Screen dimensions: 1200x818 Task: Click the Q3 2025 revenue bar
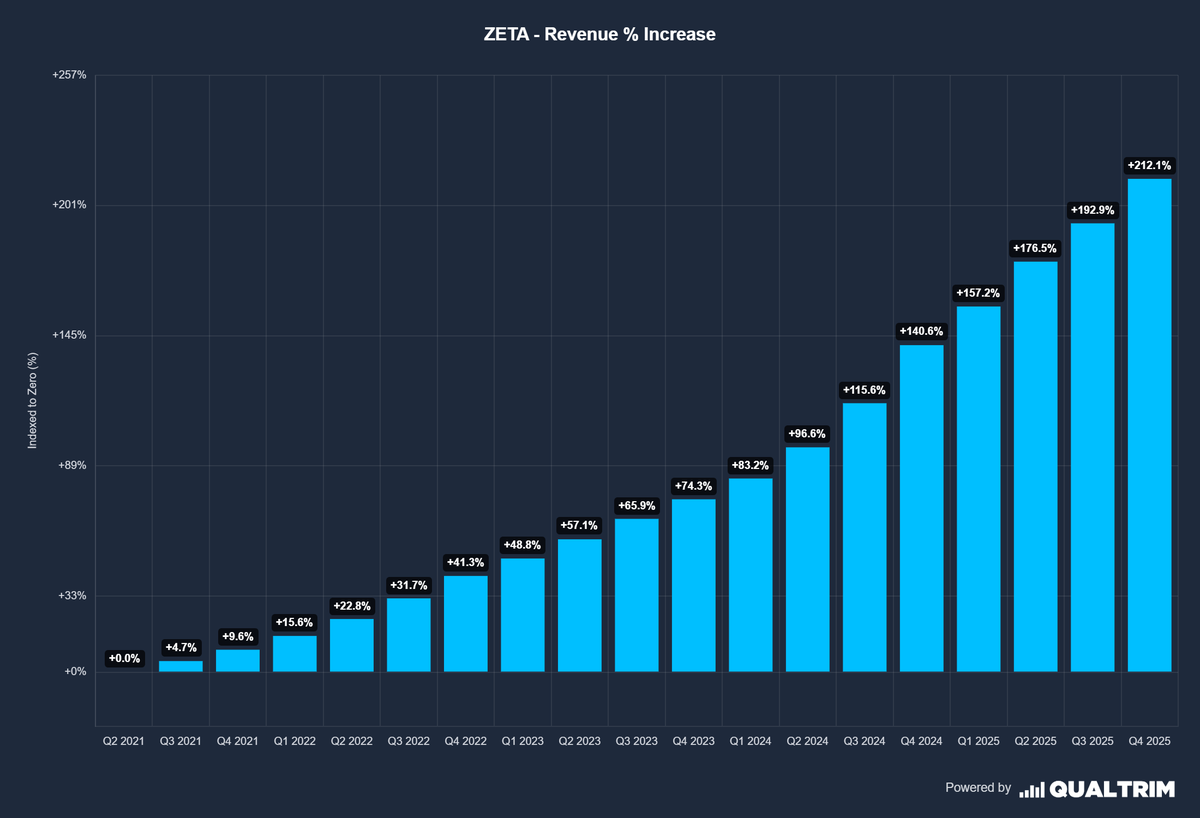point(1092,447)
